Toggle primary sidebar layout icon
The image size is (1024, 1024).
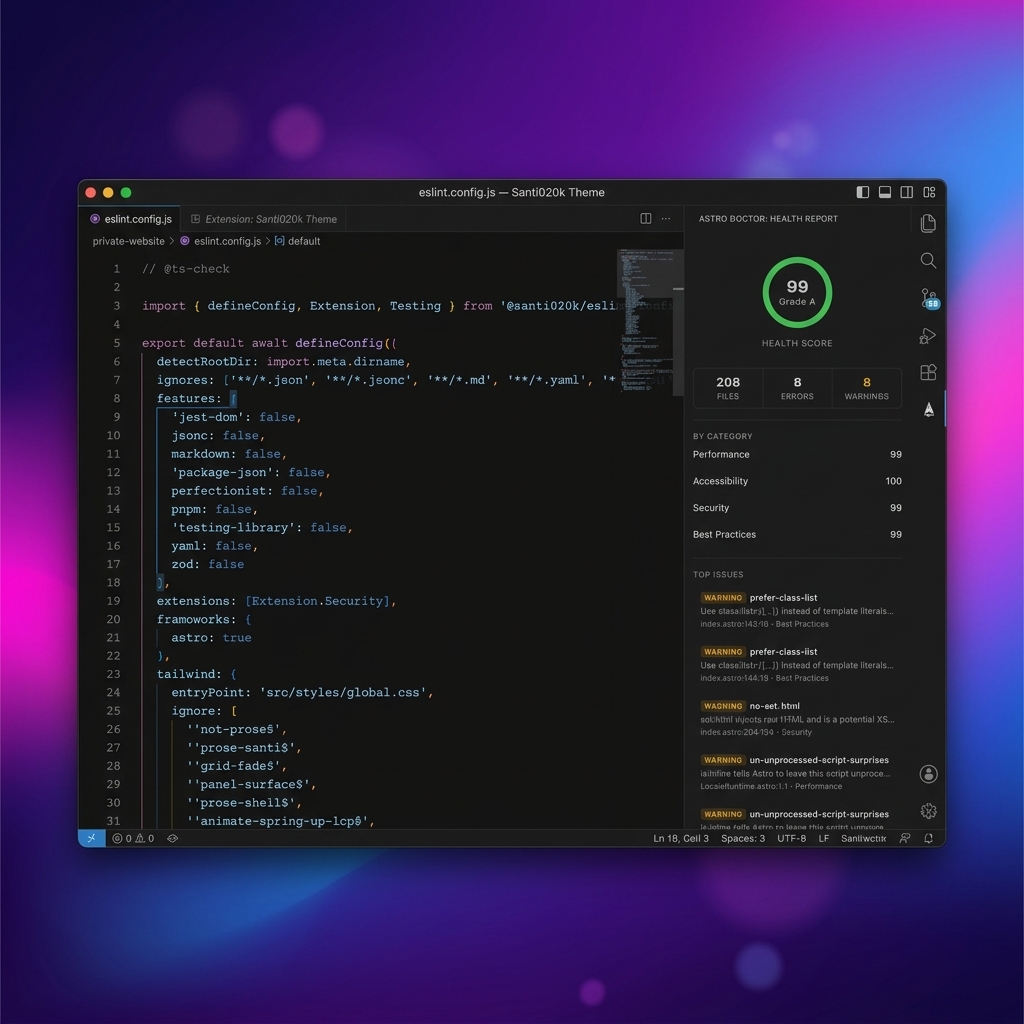pyautogui.click(x=863, y=192)
